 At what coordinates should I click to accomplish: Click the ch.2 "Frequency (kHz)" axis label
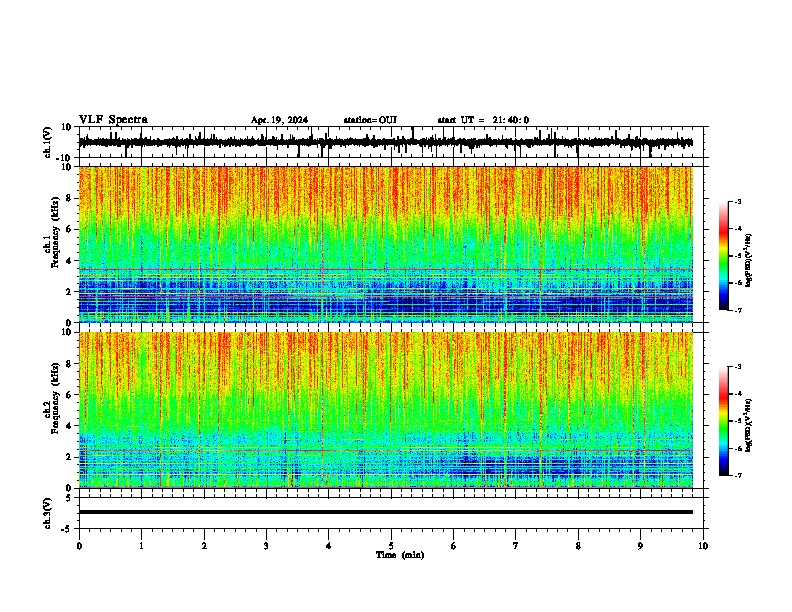[55, 397]
